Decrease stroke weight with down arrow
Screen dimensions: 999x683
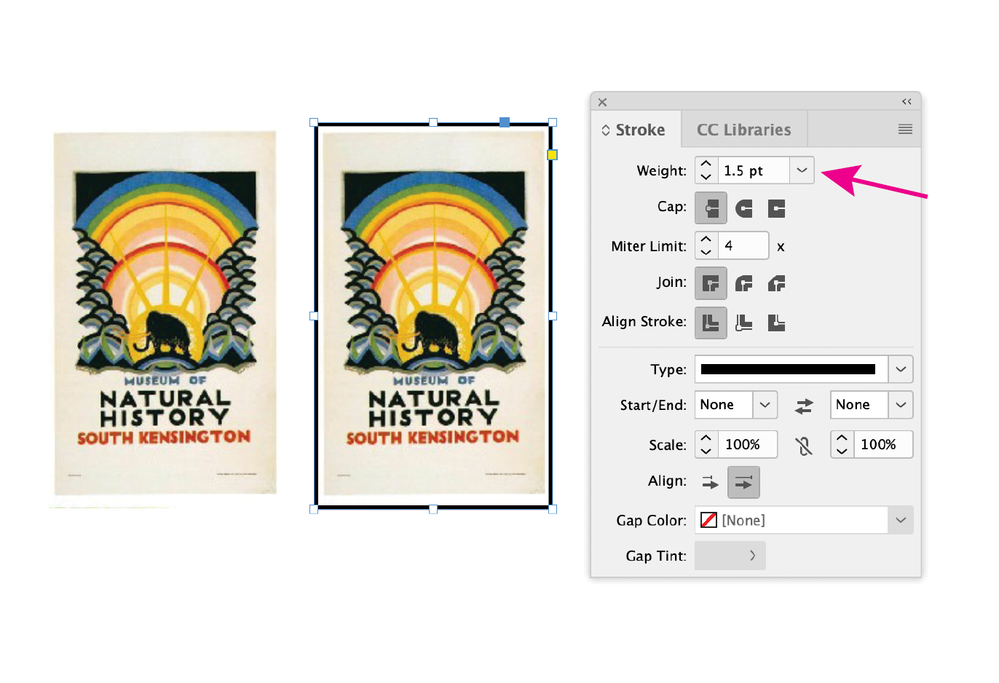click(x=706, y=177)
